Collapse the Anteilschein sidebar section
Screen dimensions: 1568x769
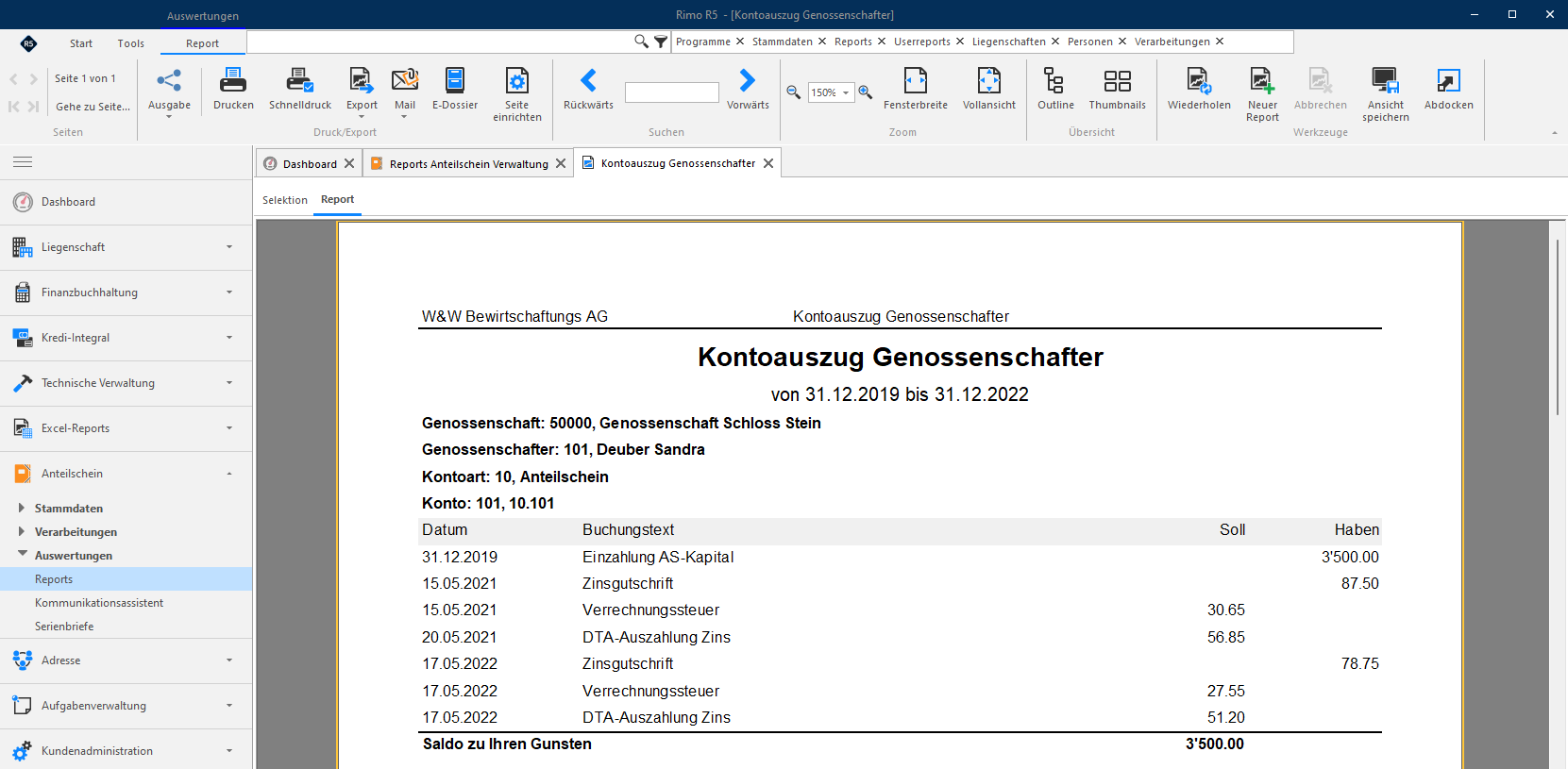(126, 474)
